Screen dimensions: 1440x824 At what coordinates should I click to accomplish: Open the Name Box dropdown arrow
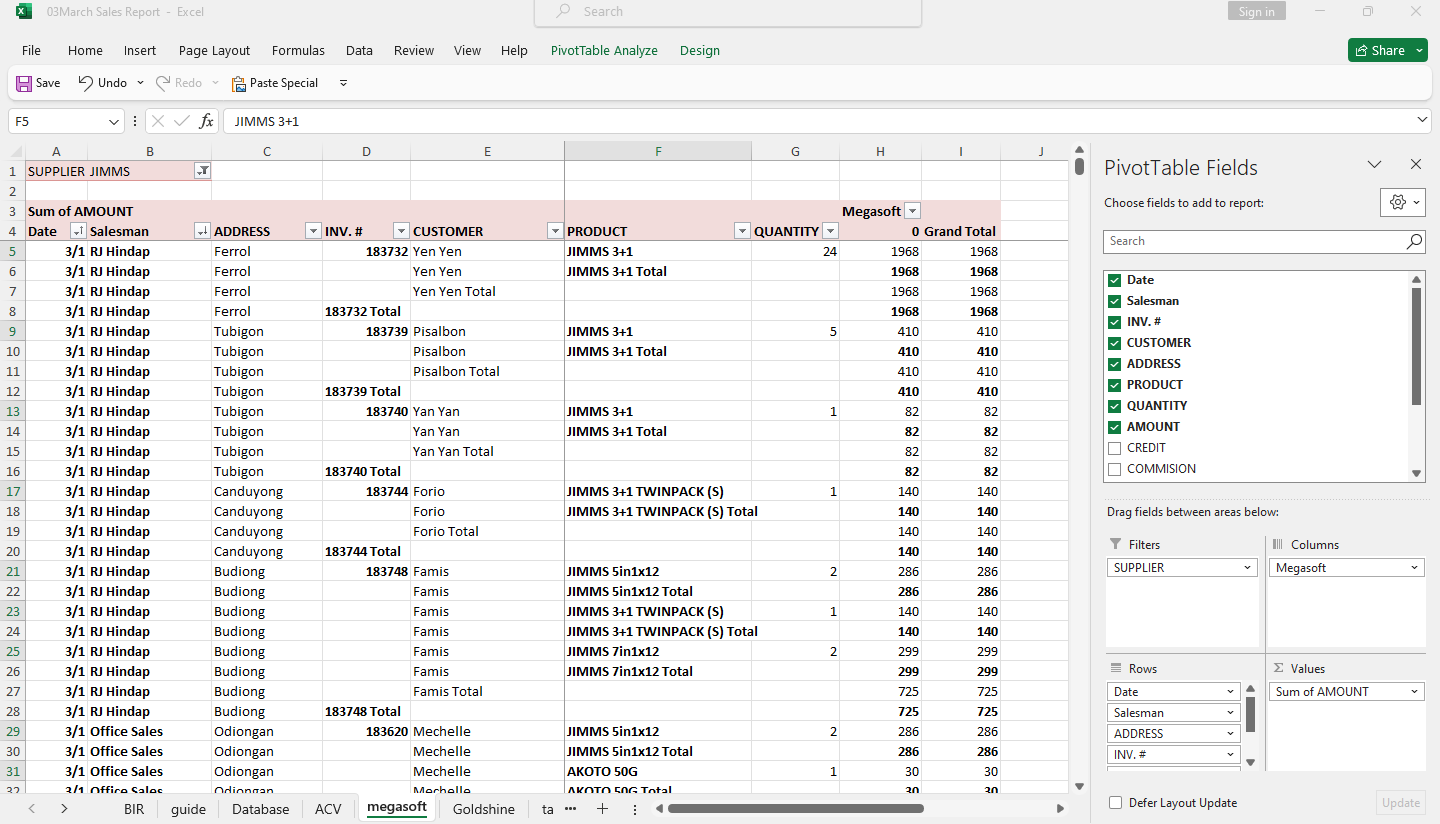114,121
